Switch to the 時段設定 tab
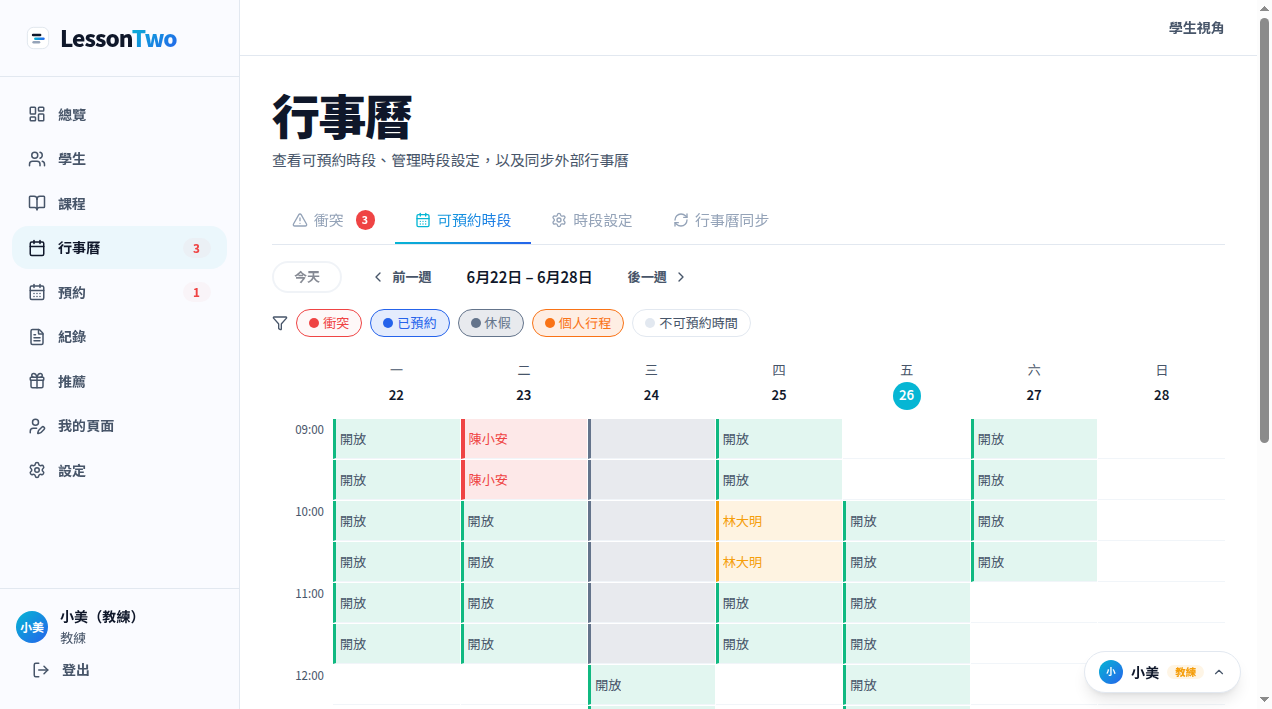Viewport: 1272px width, 709px height. pyautogui.click(x=592, y=220)
